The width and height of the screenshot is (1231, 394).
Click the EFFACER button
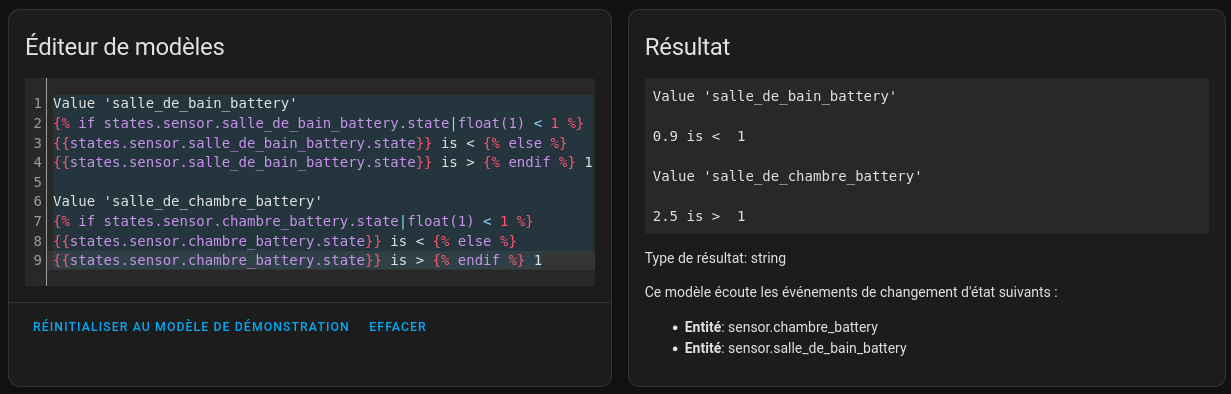point(398,327)
